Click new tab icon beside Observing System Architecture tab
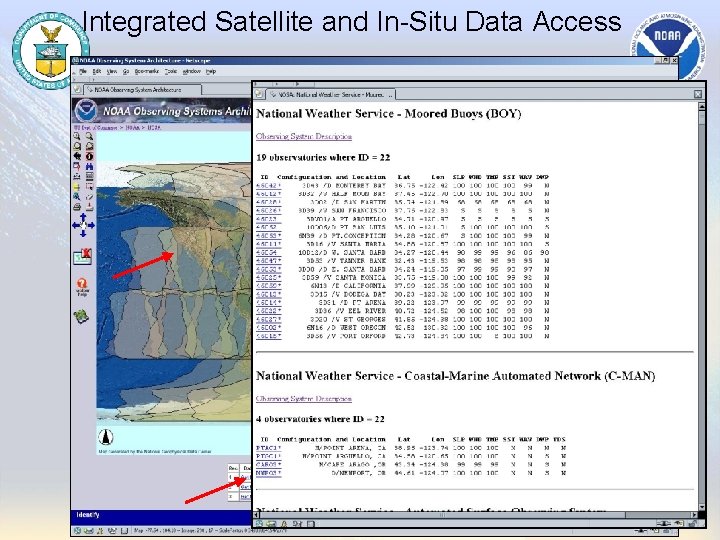Screen dimensions: 720x540 (x=77, y=90)
